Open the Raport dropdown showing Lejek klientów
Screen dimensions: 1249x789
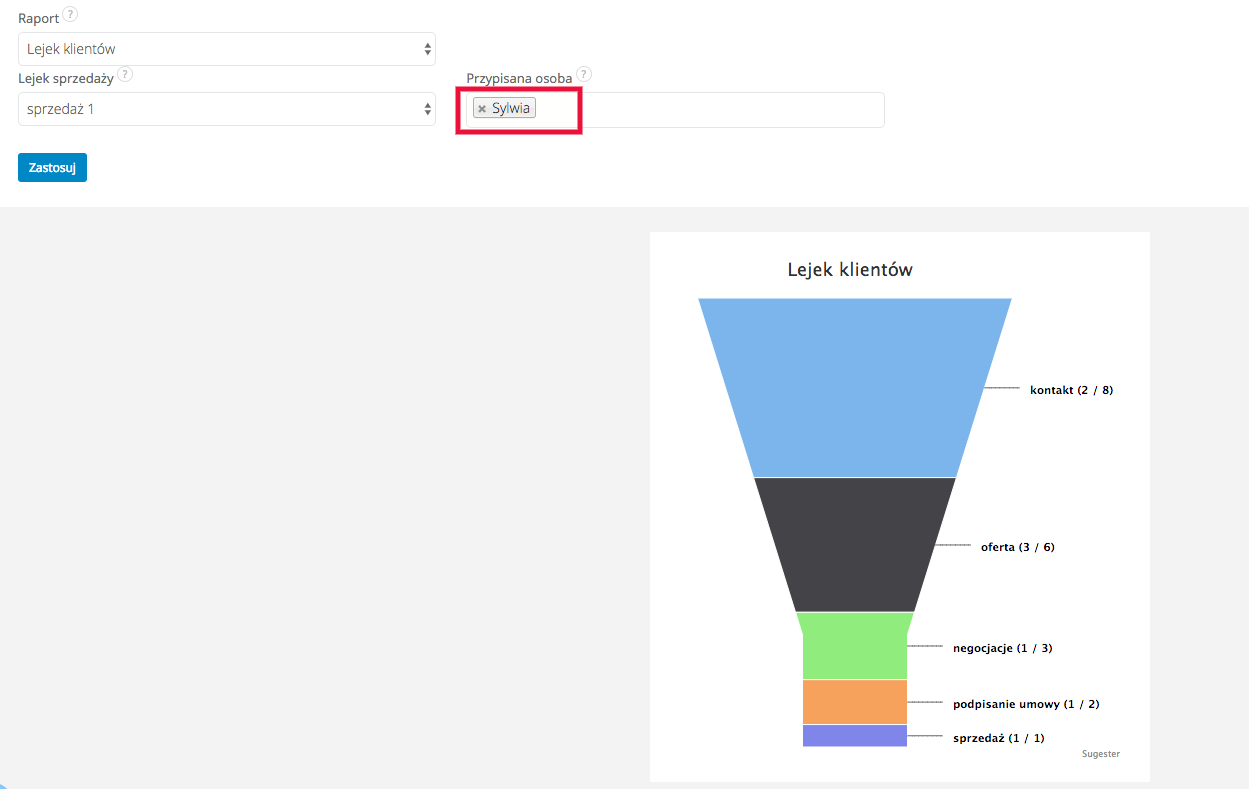pos(227,49)
